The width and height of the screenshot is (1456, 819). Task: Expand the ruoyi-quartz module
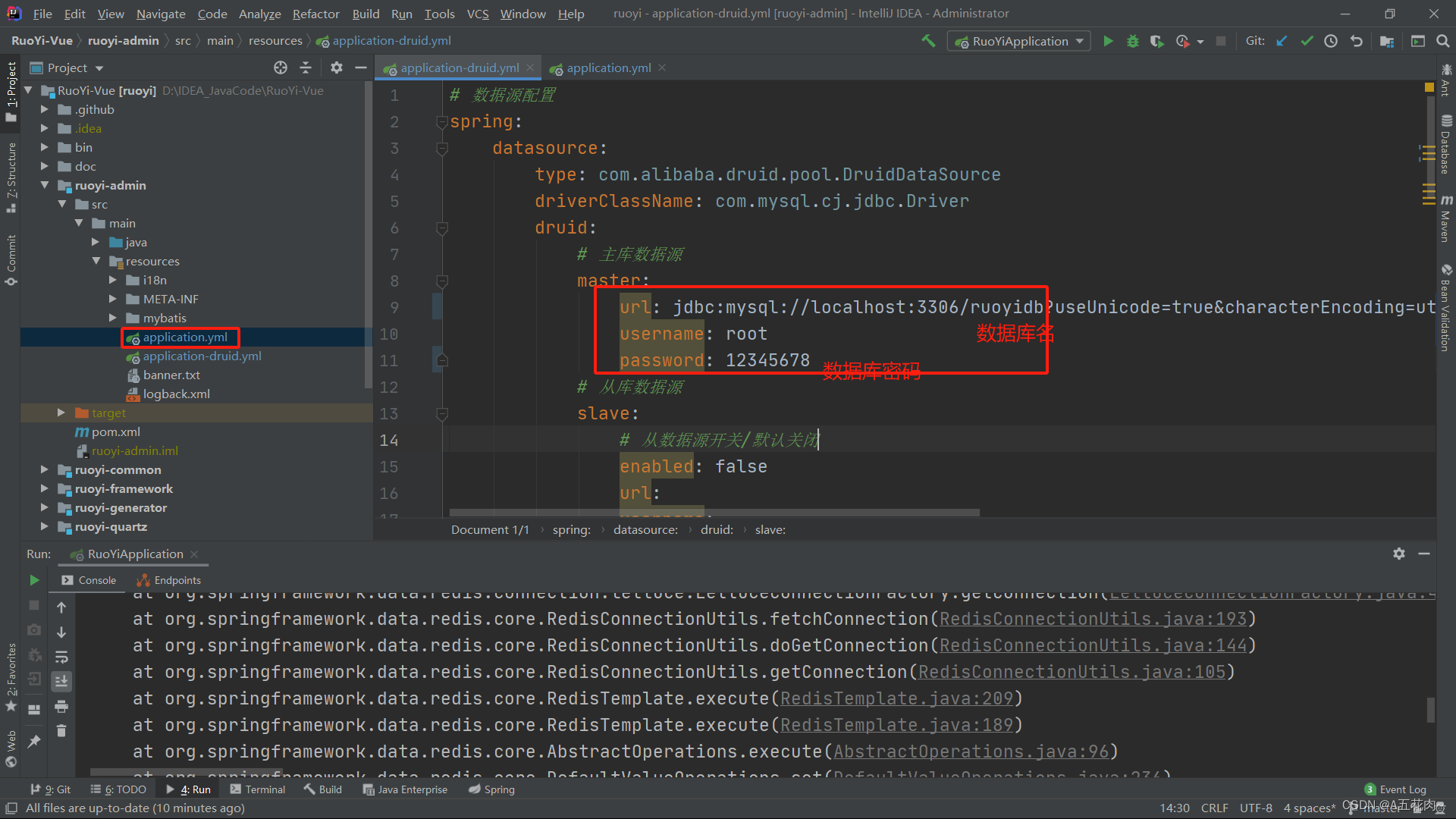point(44,526)
